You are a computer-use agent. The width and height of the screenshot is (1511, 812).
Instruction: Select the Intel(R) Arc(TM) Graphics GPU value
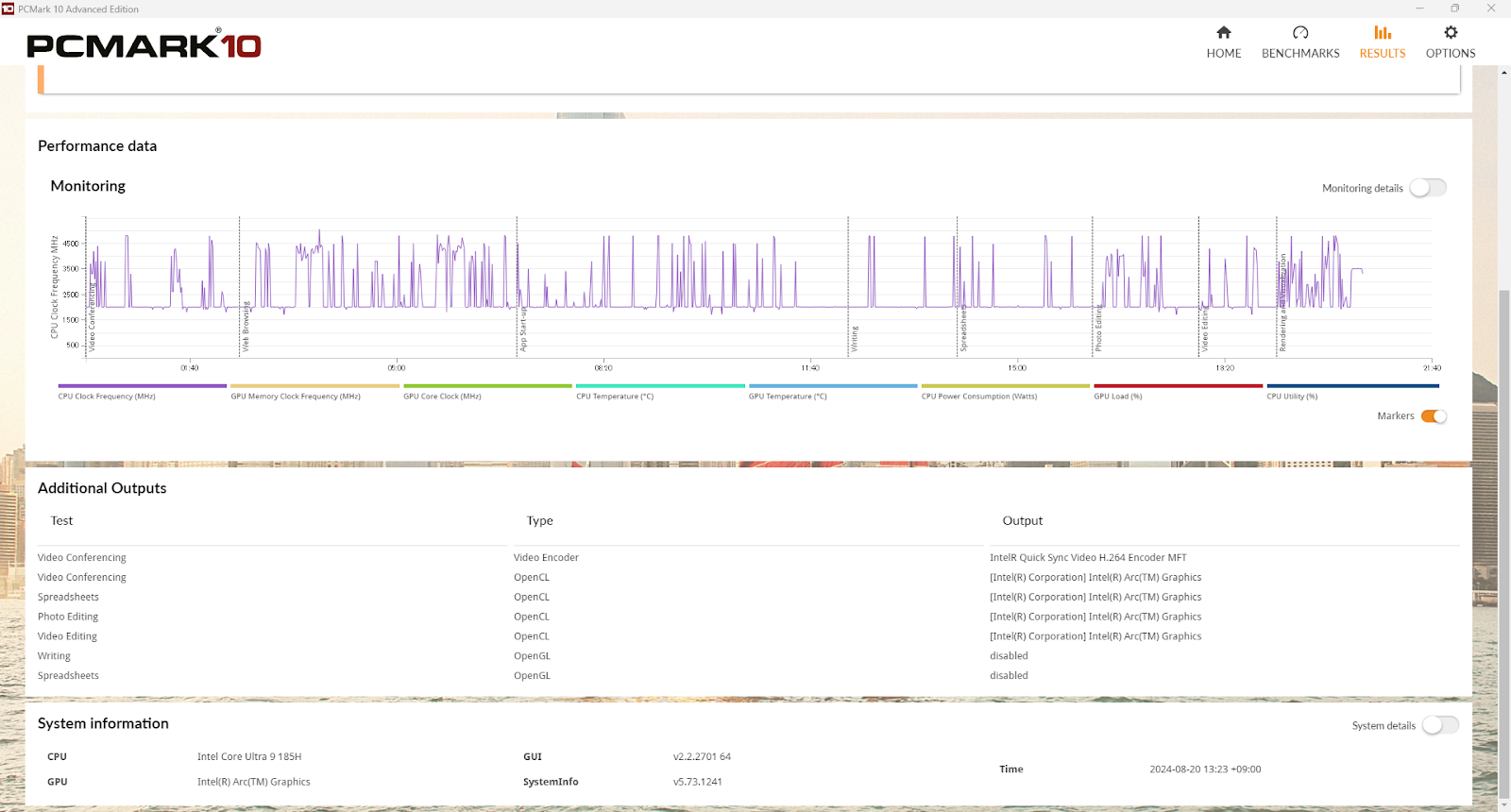click(254, 782)
